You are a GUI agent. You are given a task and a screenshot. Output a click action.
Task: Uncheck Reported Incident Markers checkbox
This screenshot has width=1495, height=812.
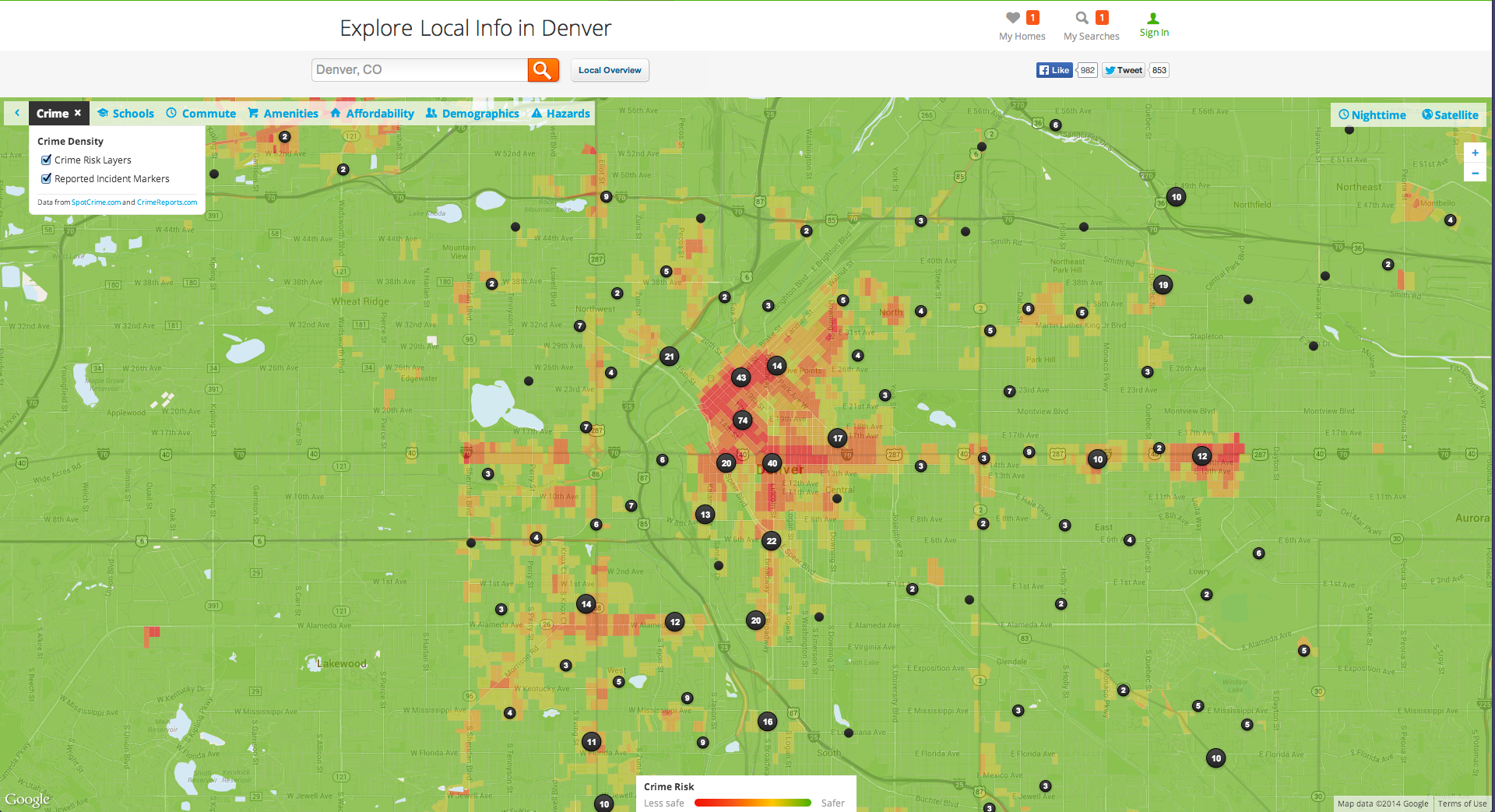(46, 178)
